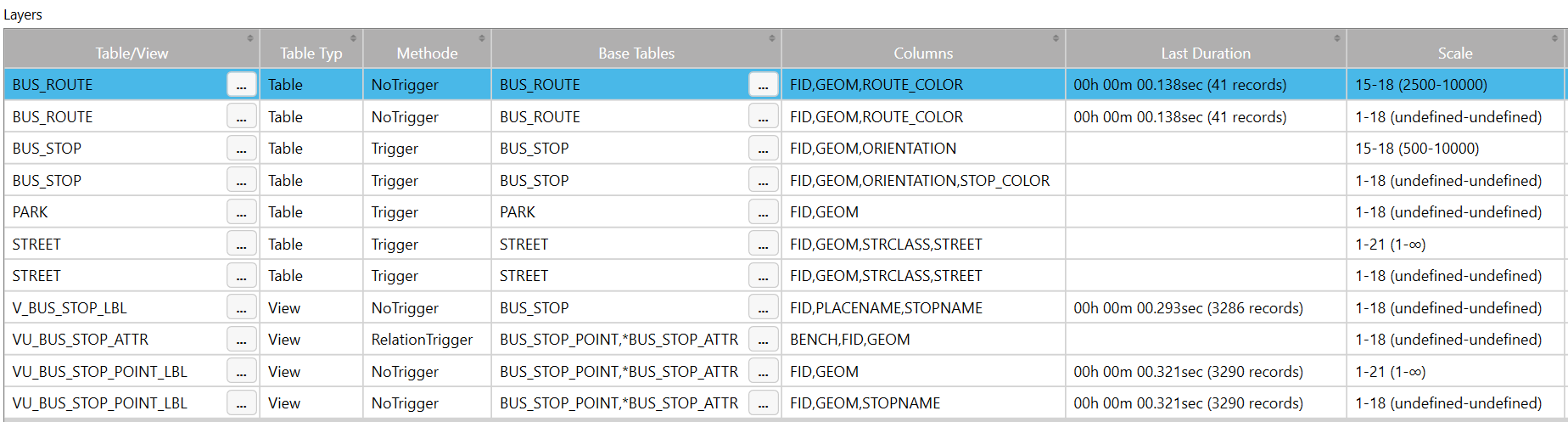Sort by the Scale column header
Image resolution: width=1568 pixels, height=422 pixels.
[x=1455, y=53]
